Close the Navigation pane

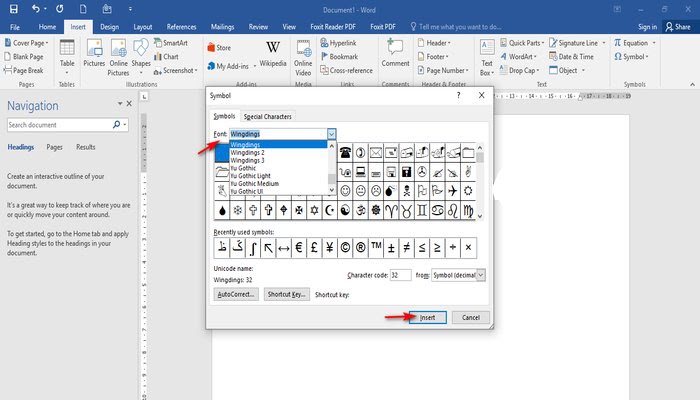[129, 104]
